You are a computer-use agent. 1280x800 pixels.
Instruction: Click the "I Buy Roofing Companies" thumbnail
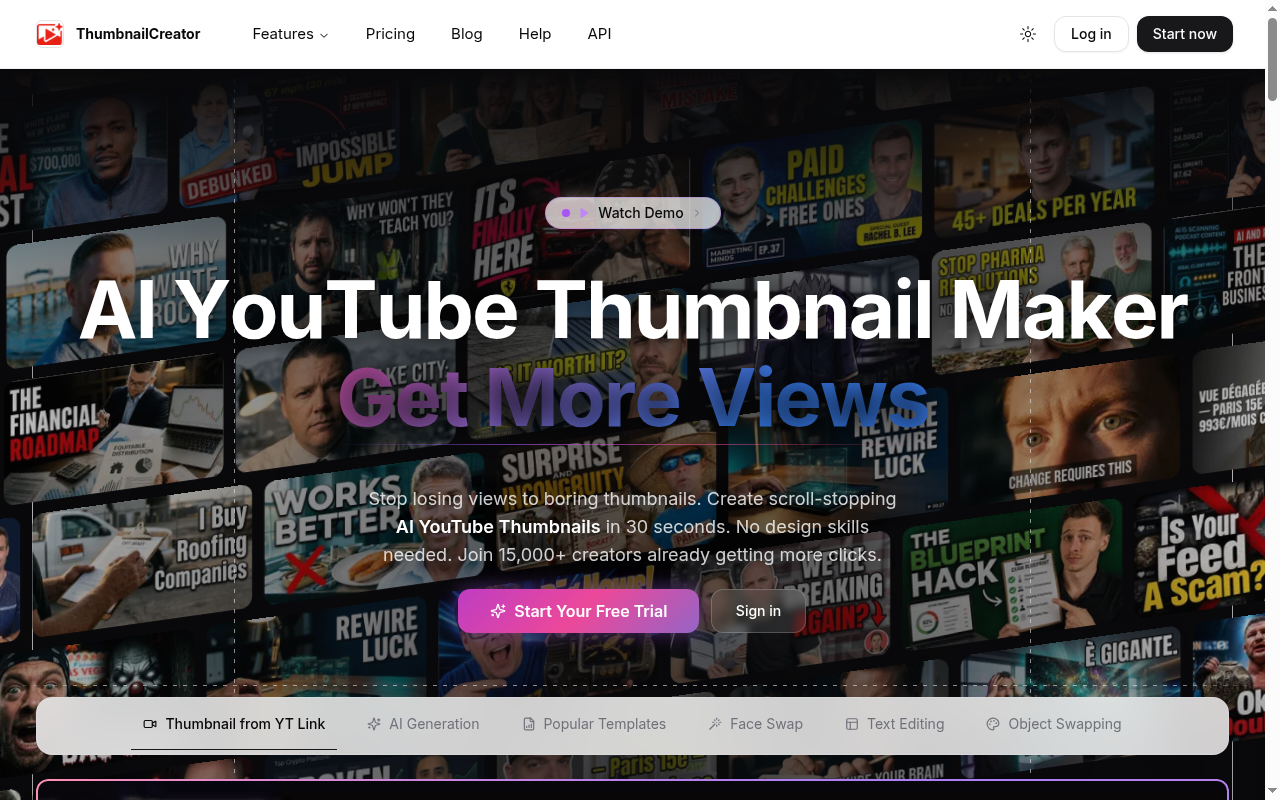[140, 560]
